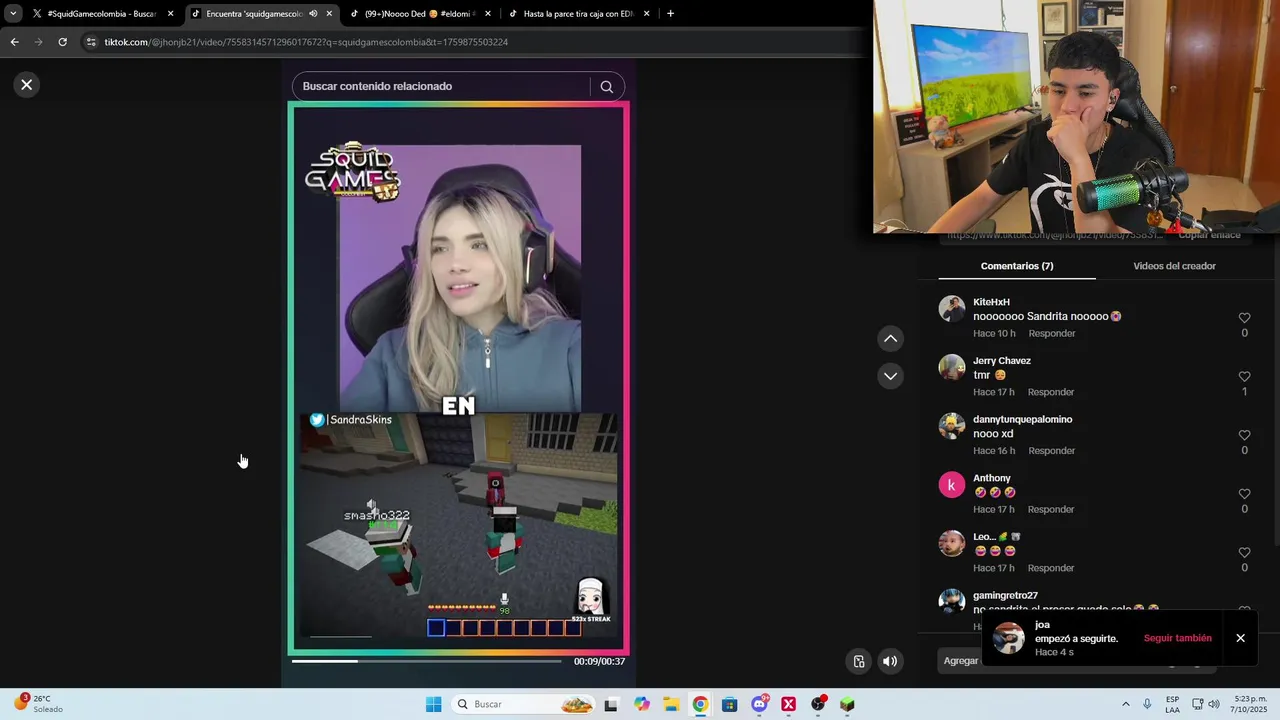Like Leo's comment
The image size is (1280, 720).
(1244, 553)
